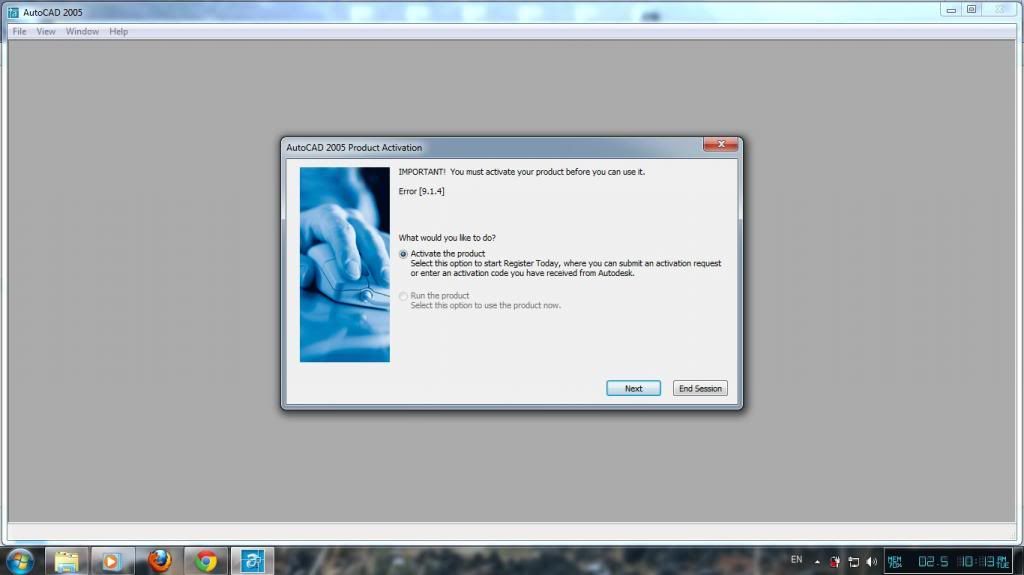Open the volume control tray icon

click(x=872, y=561)
